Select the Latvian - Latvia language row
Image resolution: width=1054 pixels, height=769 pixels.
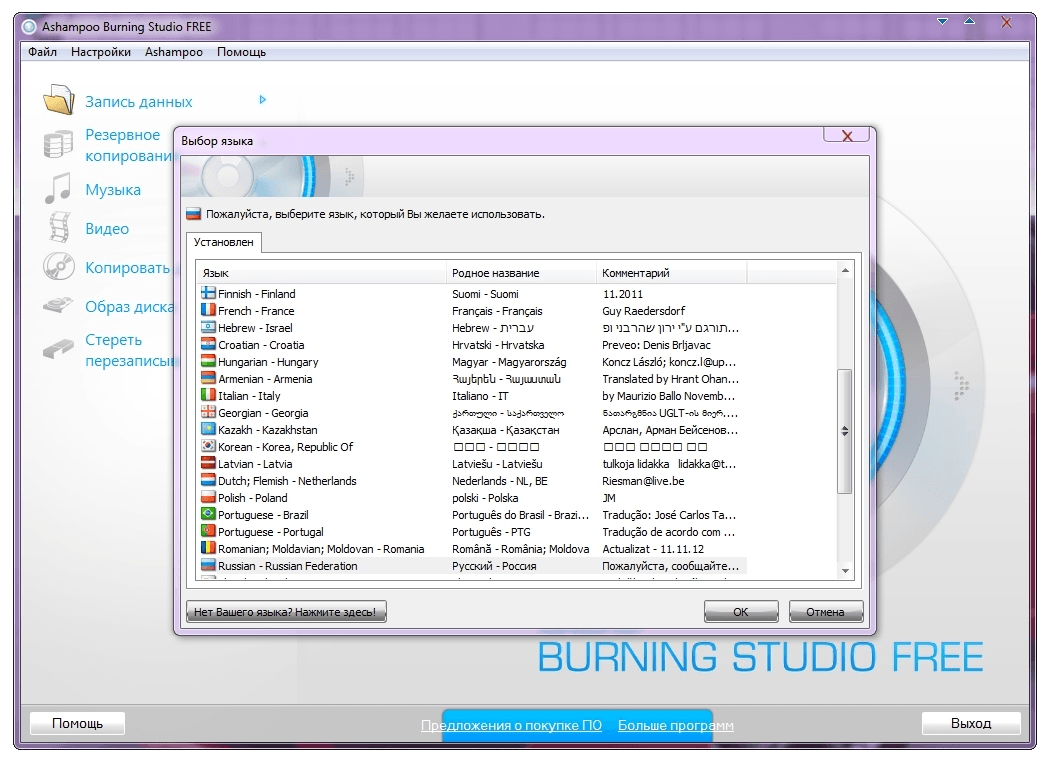pos(473,464)
